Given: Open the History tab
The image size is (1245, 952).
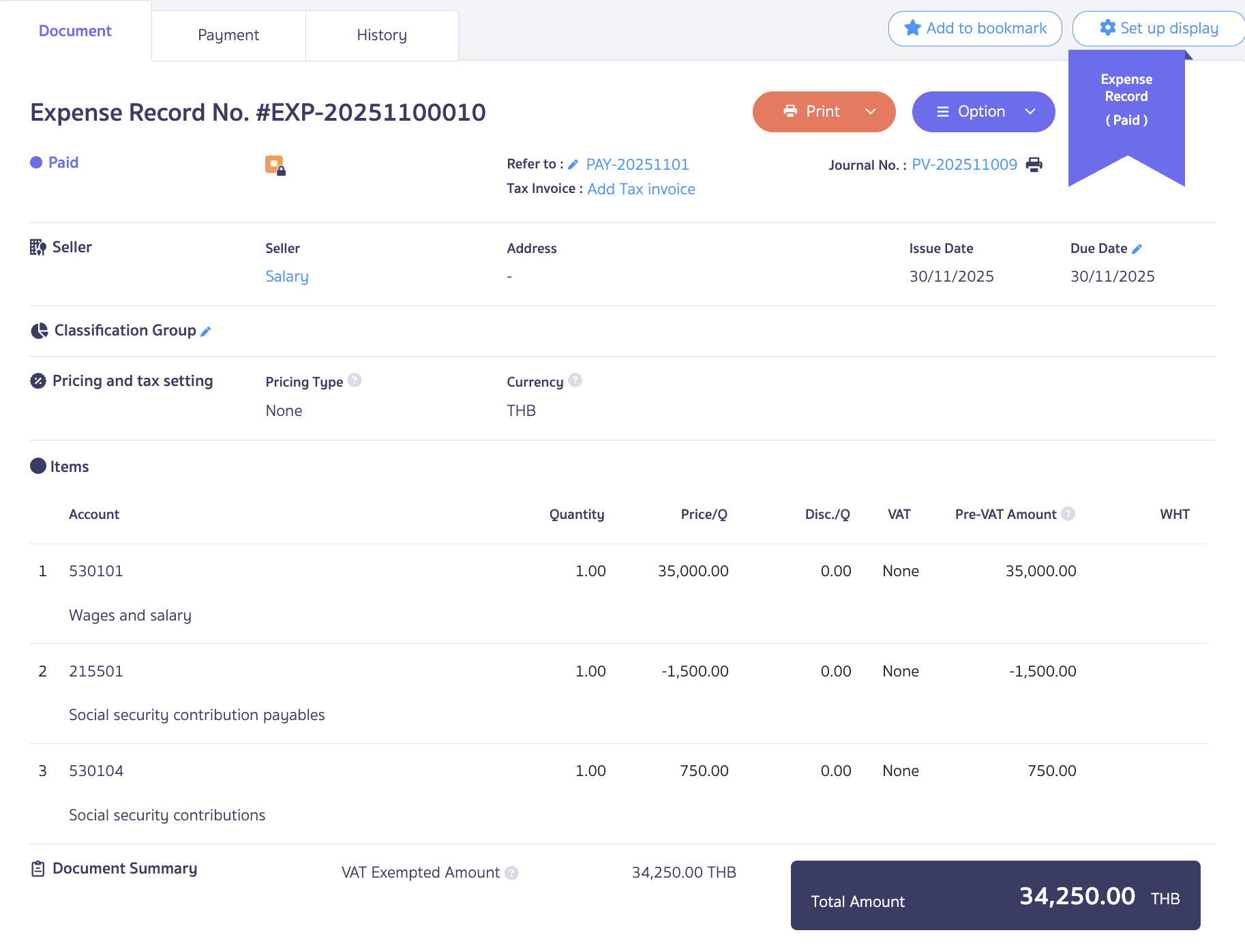Looking at the screenshot, I should [x=381, y=35].
